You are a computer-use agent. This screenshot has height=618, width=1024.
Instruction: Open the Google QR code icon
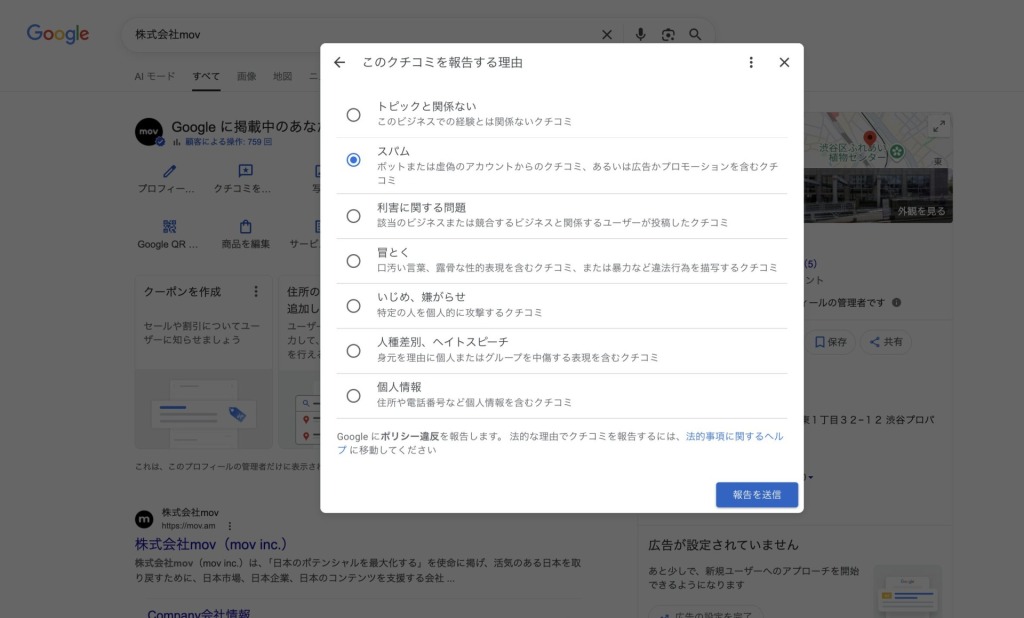(x=168, y=227)
